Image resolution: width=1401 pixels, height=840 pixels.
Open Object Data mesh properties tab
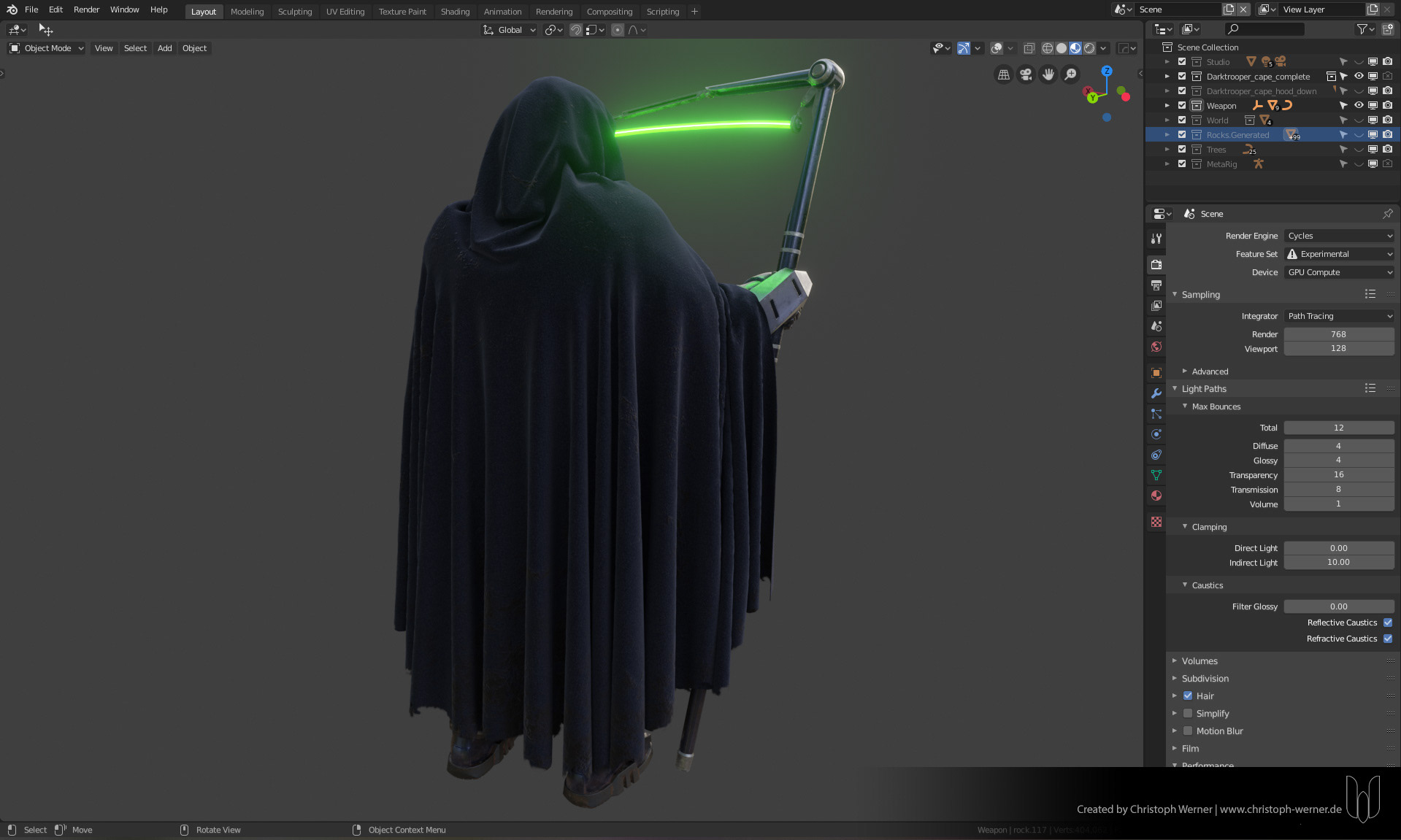[x=1156, y=474]
